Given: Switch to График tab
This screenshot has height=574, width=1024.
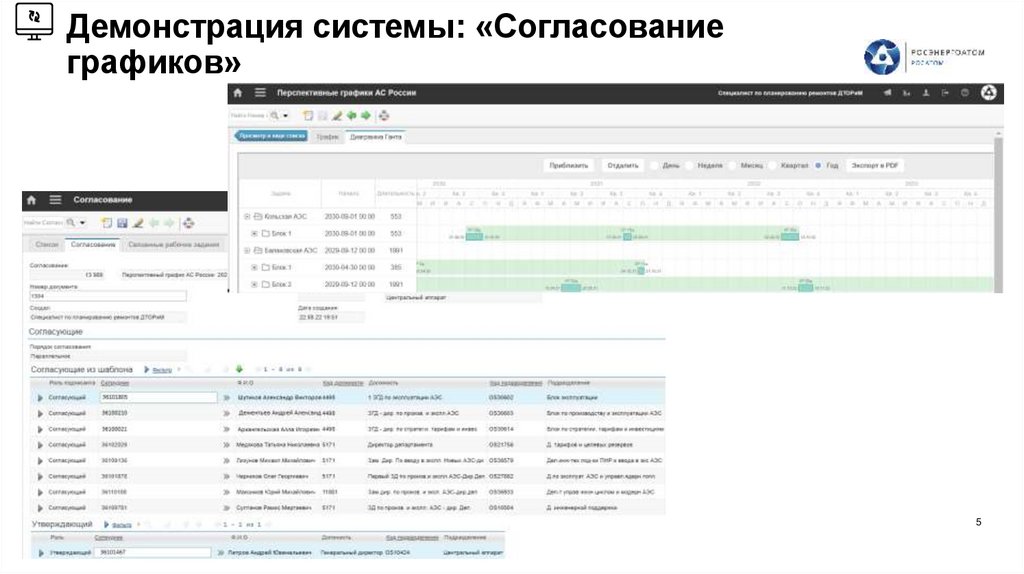Looking at the screenshot, I should [x=328, y=136].
